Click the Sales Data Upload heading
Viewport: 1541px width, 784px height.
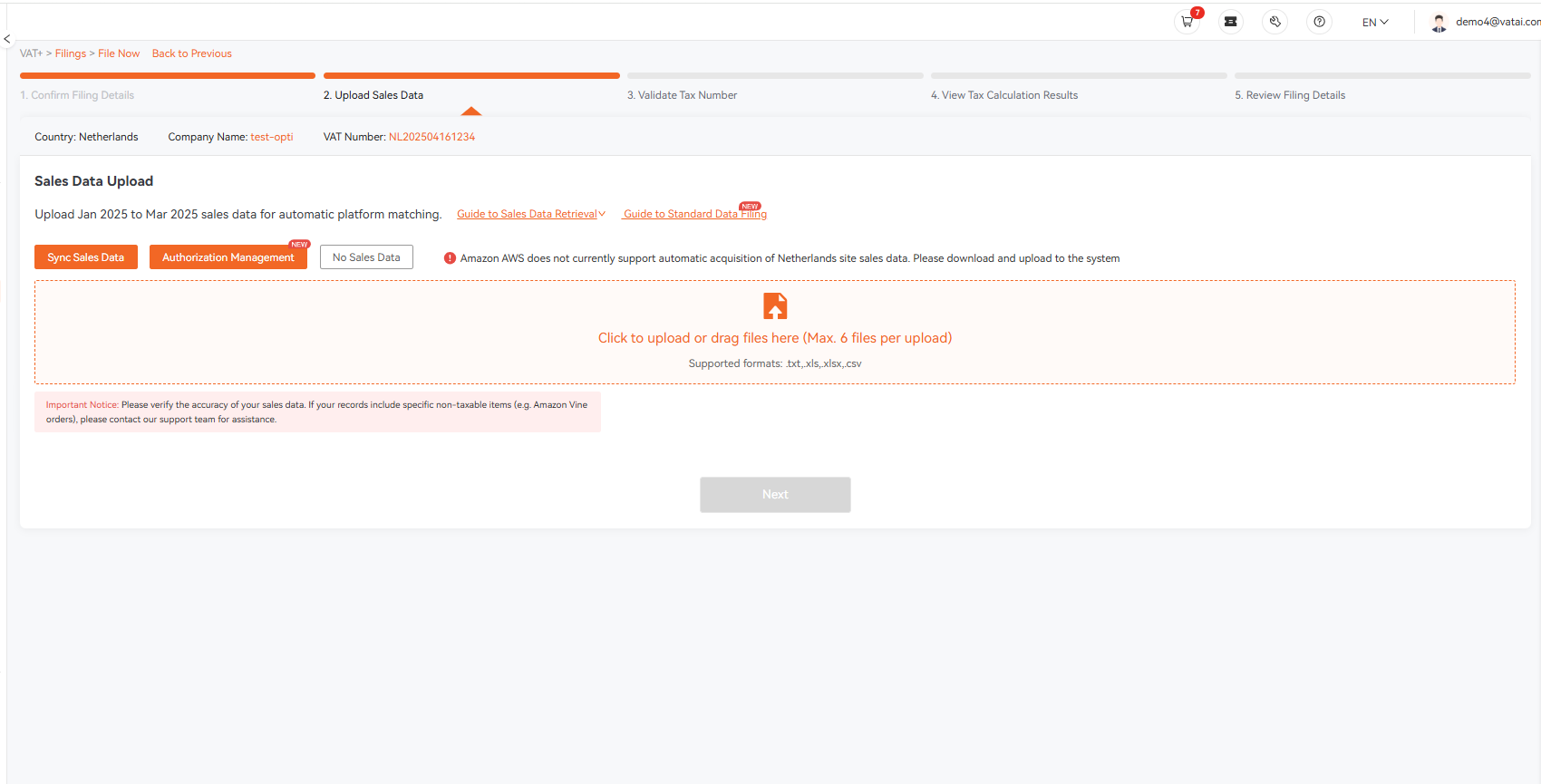[94, 181]
